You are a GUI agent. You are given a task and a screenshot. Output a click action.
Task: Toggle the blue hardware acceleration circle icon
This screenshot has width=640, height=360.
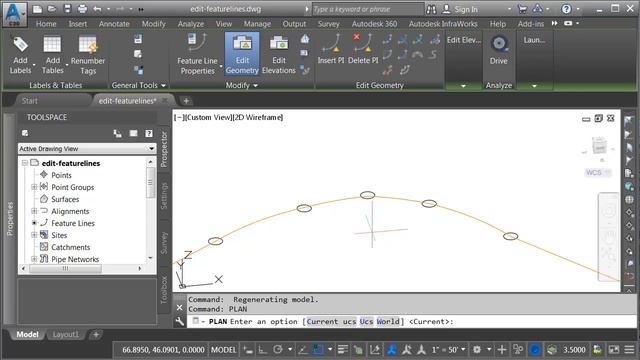[535, 350]
